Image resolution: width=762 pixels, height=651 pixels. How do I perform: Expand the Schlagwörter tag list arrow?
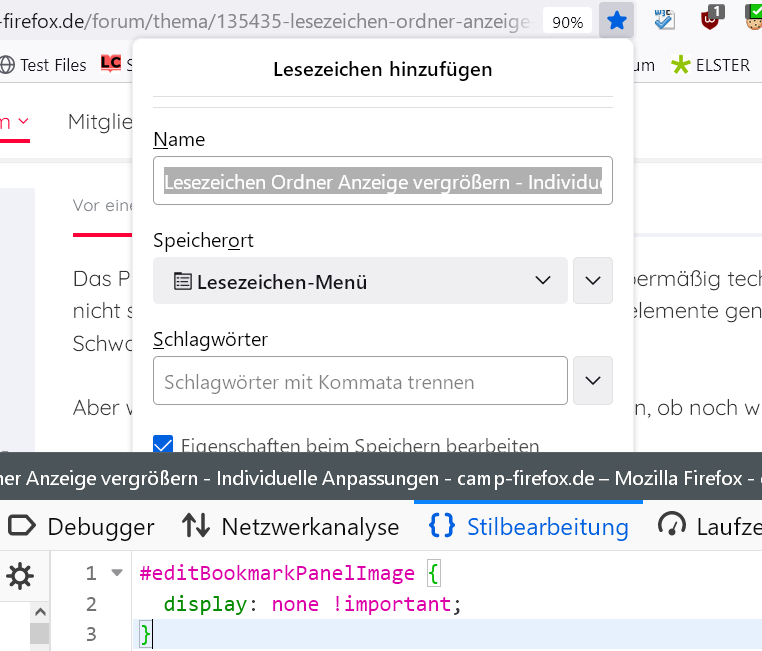(x=592, y=381)
